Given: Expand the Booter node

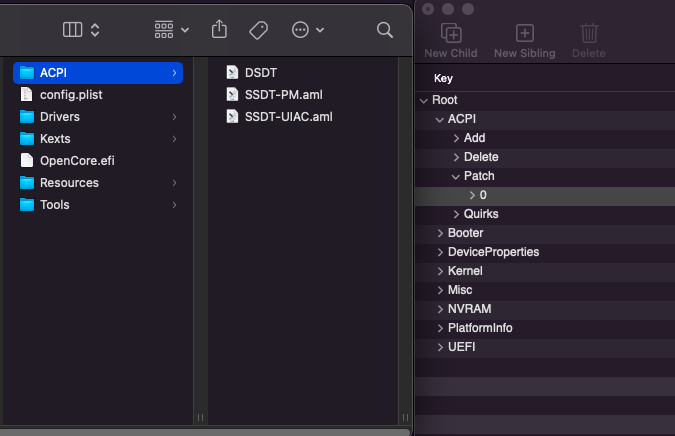Looking at the screenshot, I should click(440, 233).
